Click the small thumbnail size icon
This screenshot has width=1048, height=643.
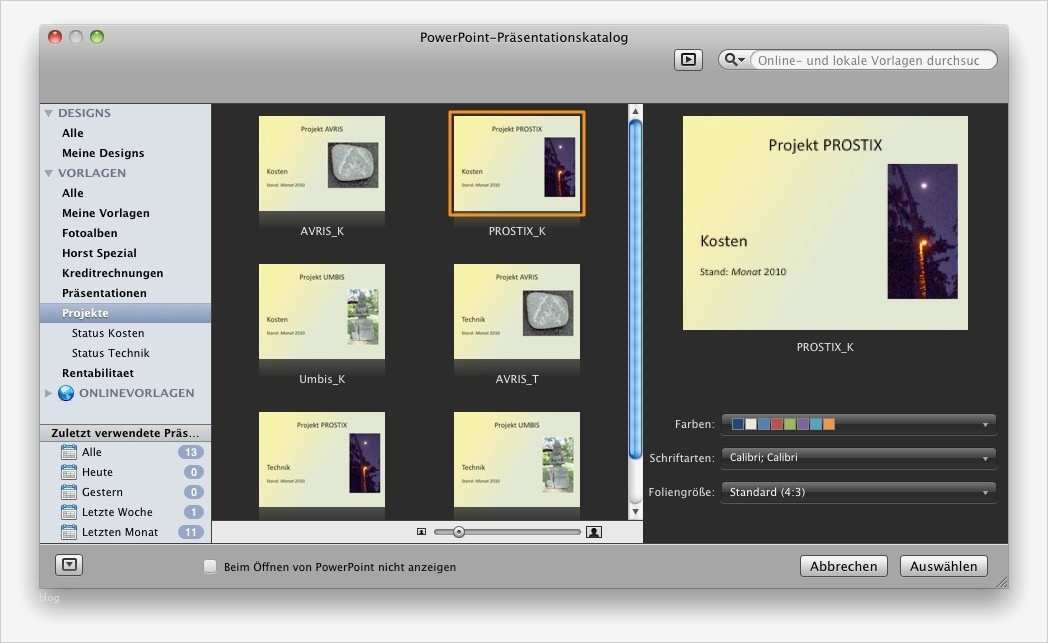[421, 532]
